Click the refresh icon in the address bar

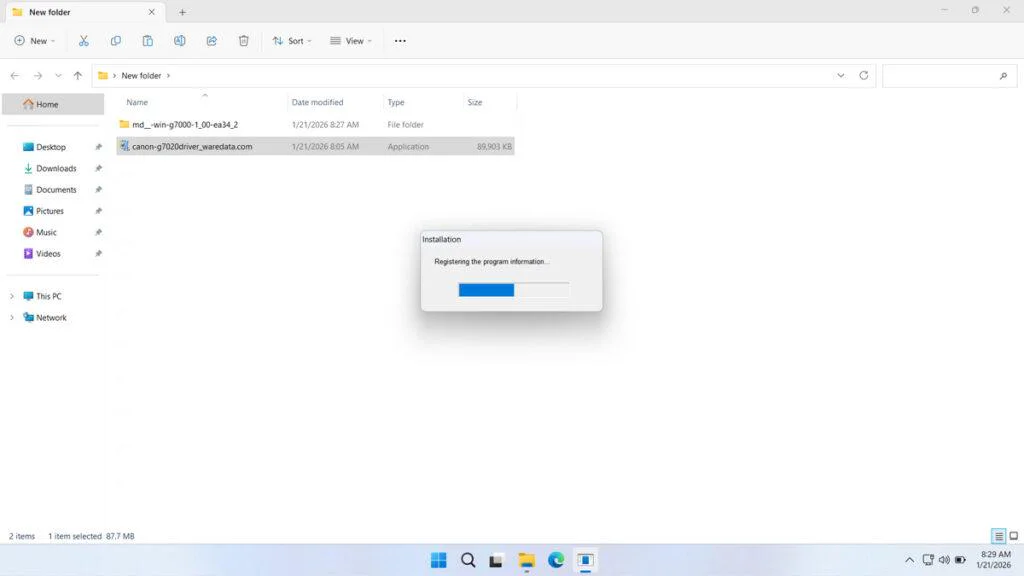[866, 75]
